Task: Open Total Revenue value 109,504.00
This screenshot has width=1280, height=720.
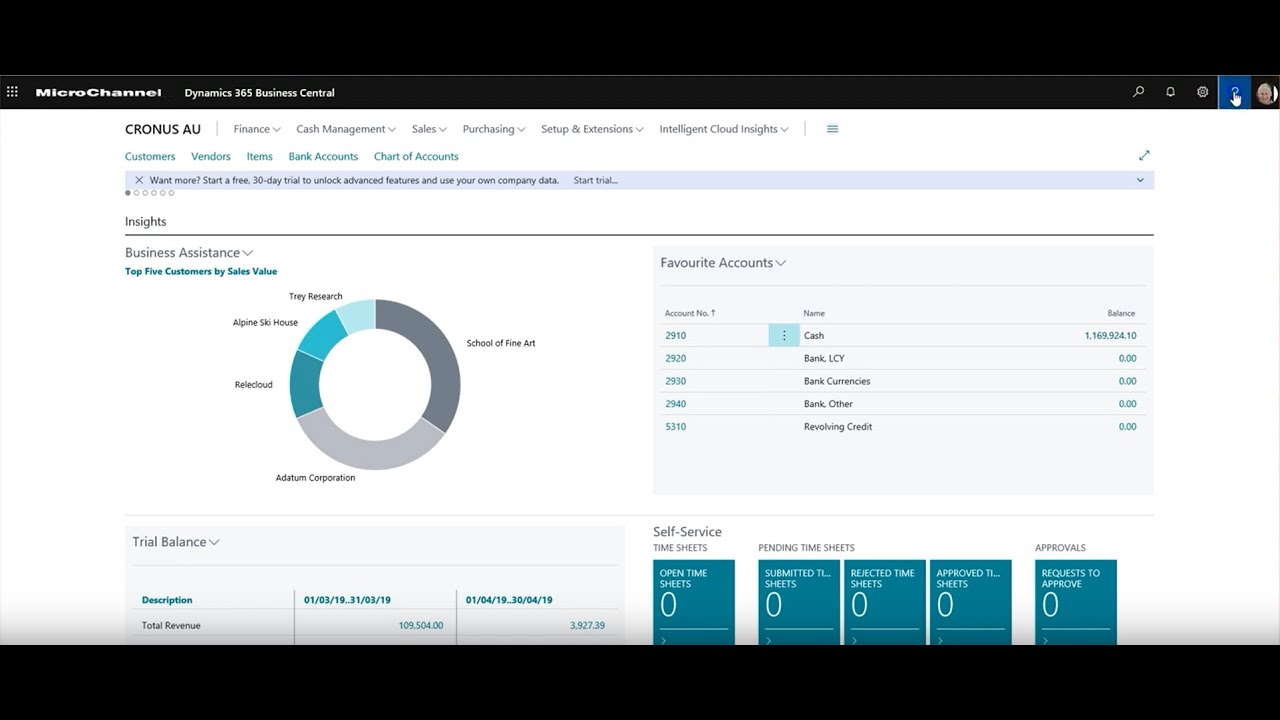Action: click(420, 626)
